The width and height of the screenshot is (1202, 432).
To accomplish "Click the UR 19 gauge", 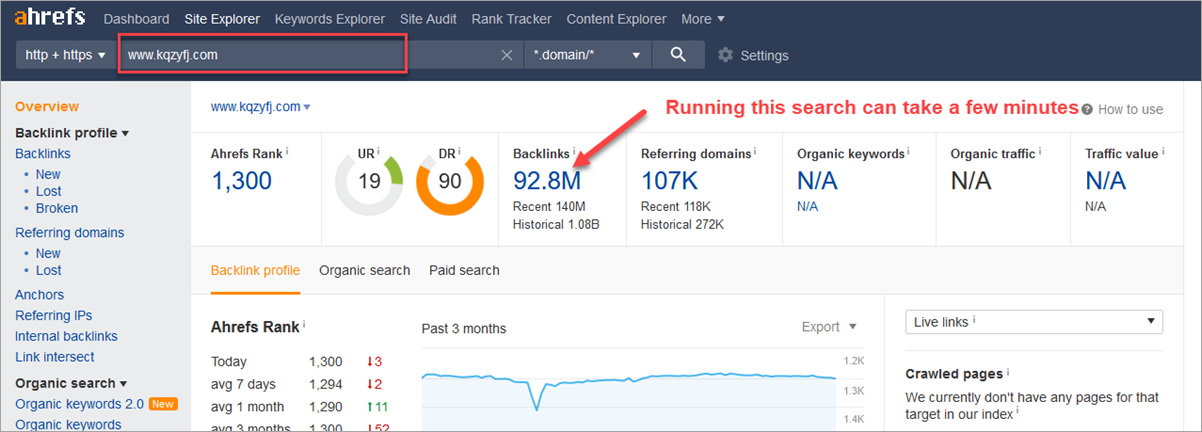I will pyautogui.click(x=369, y=182).
